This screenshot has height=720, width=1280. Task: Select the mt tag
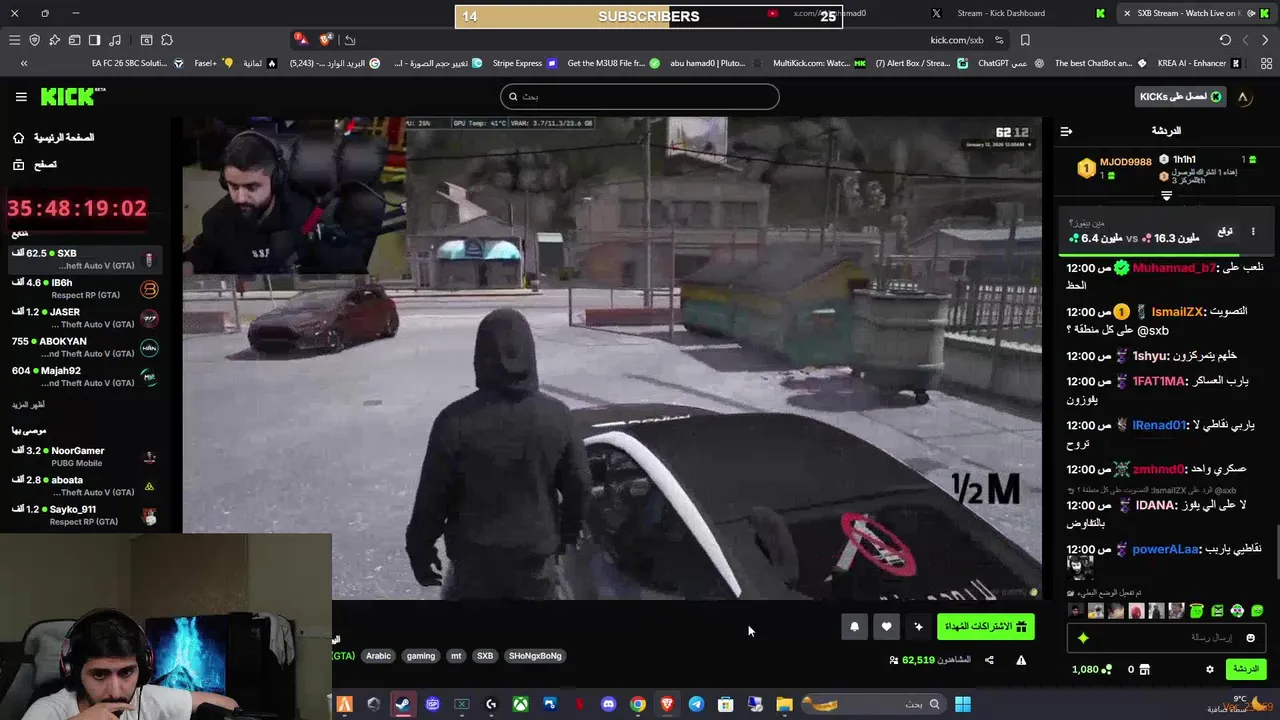tap(456, 656)
